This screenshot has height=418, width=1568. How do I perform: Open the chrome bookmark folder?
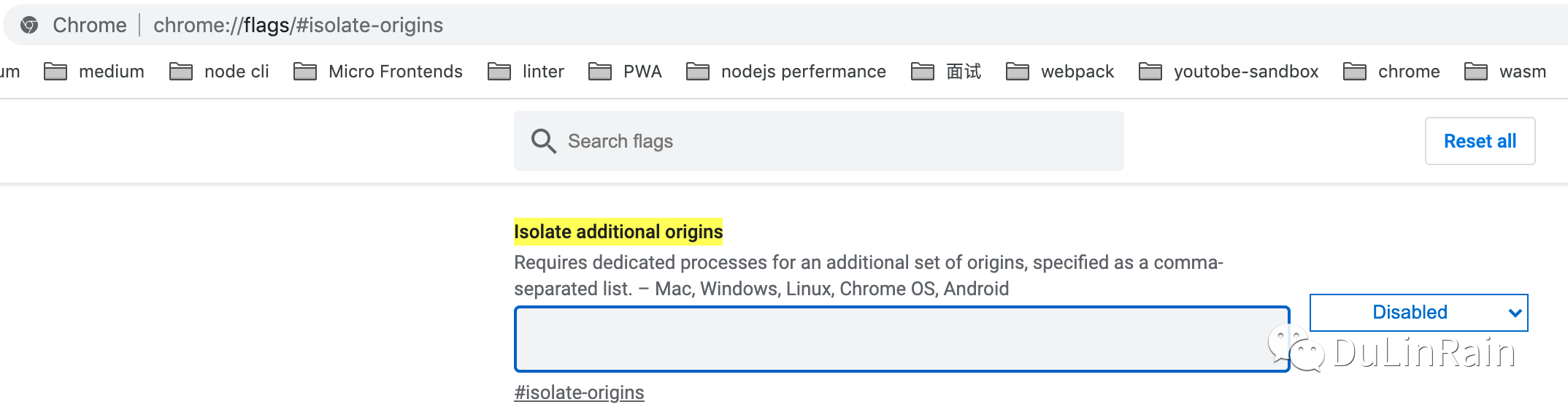pyautogui.click(x=1392, y=72)
